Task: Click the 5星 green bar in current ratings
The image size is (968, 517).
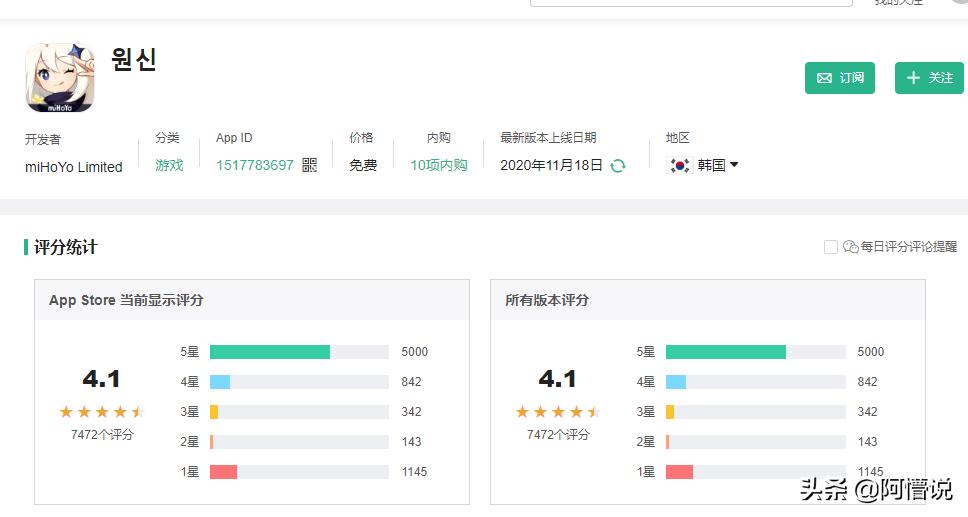Action: tap(270, 352)
